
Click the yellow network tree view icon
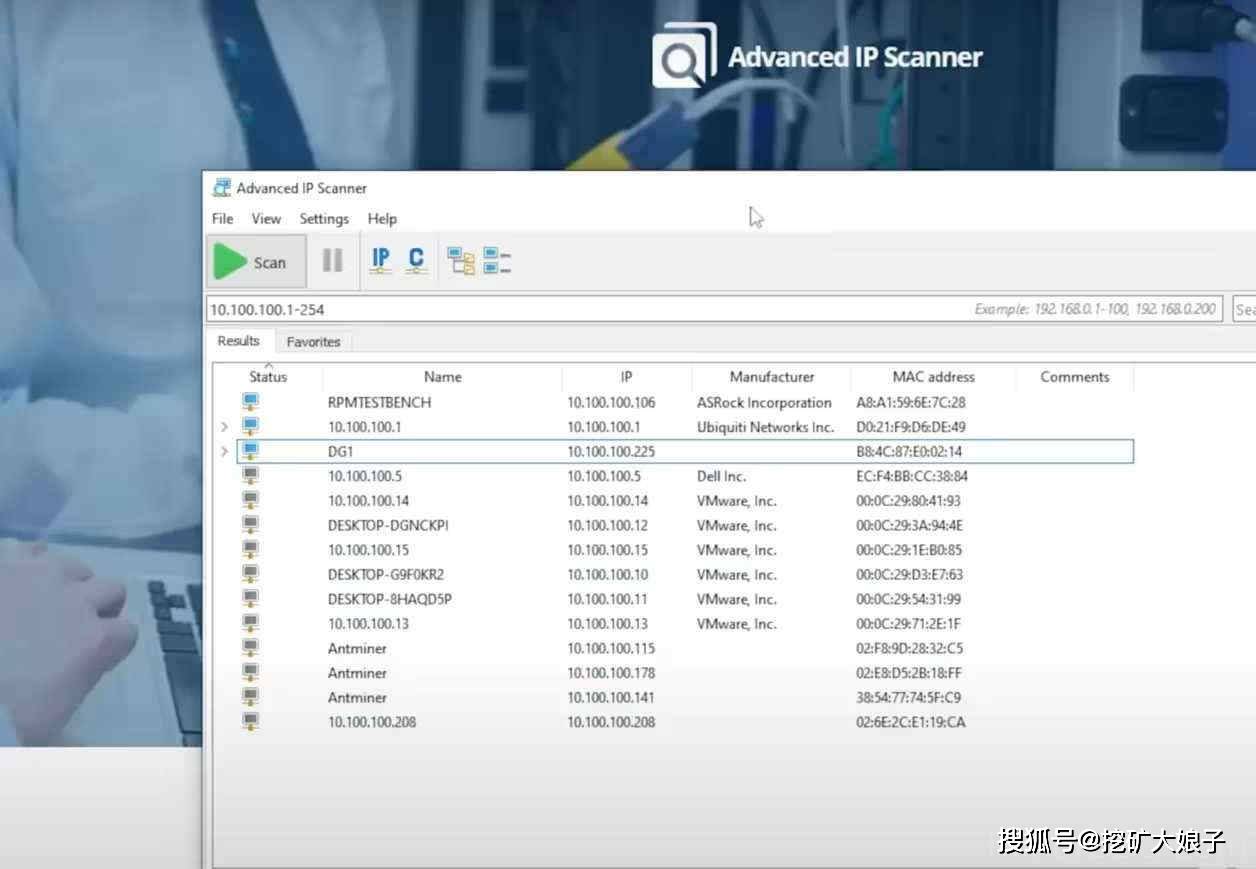point(460,259)
